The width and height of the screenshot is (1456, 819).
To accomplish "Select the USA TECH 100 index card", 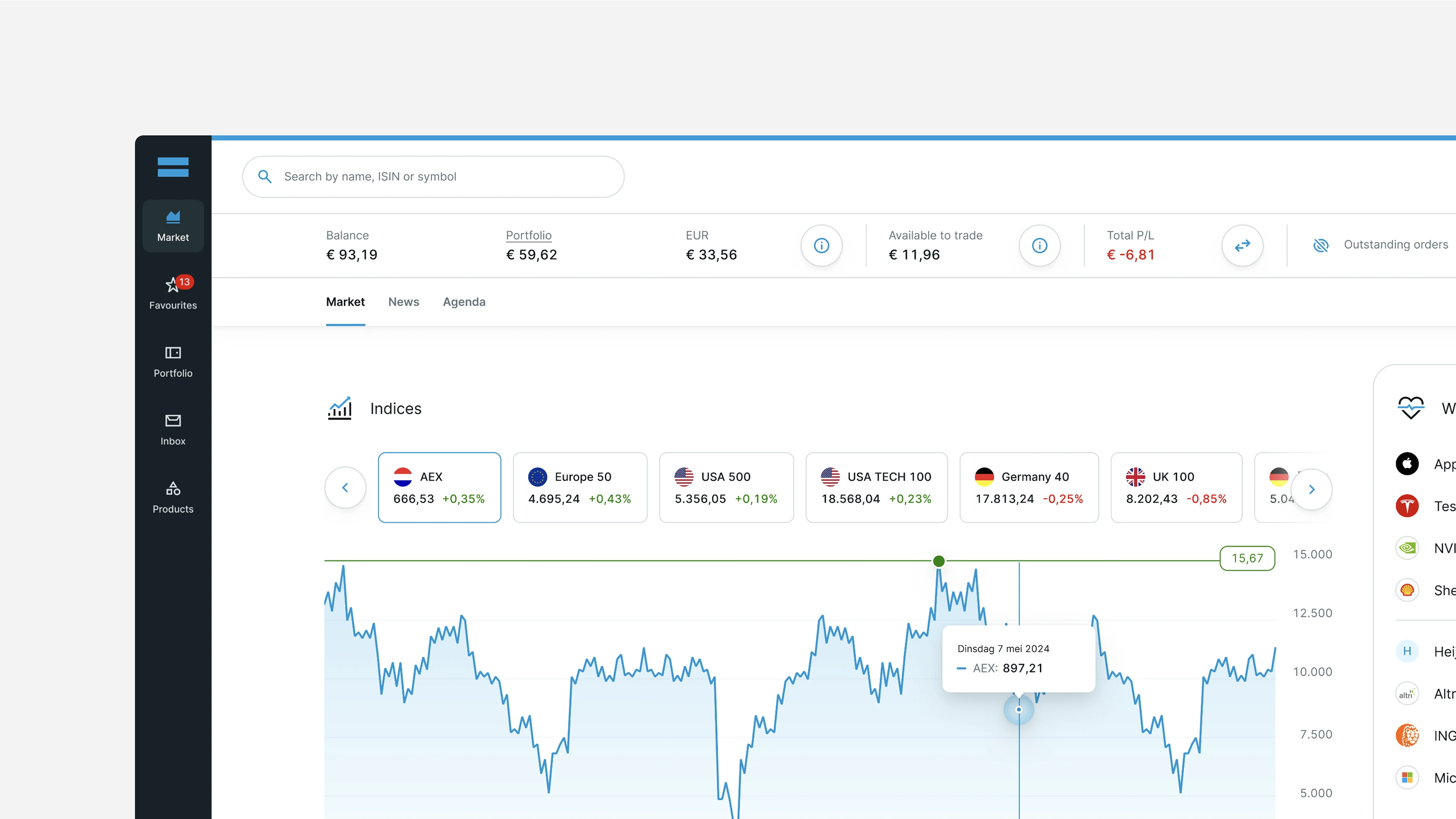I will tap(876, 487).
